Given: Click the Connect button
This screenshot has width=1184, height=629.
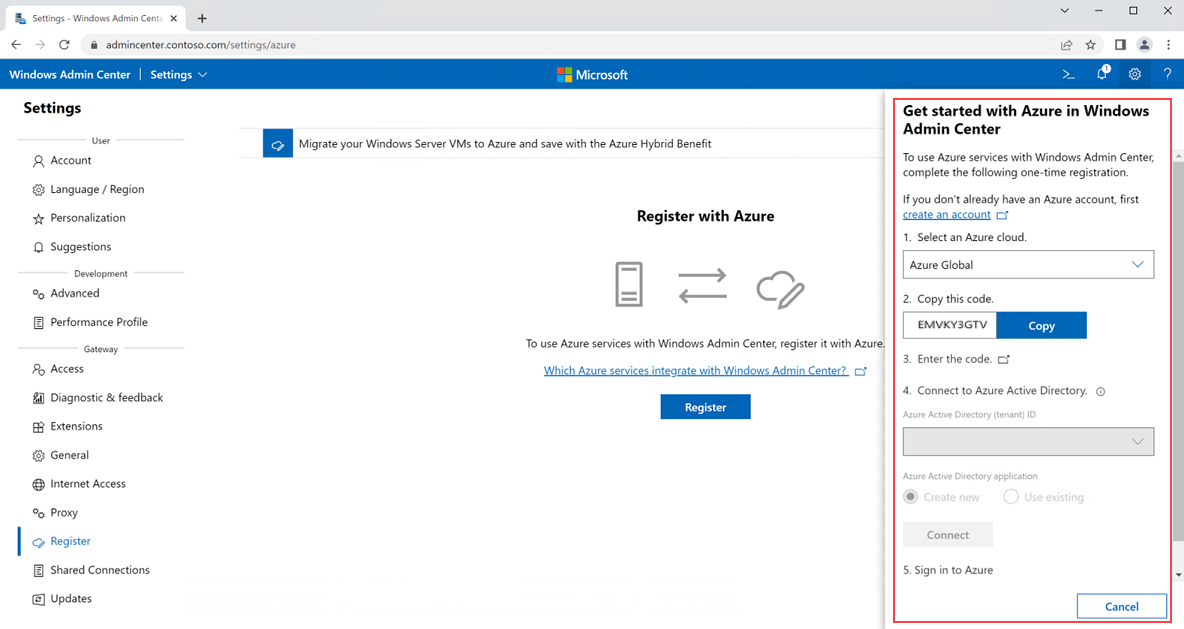Looking at the screenshot, I should 948,535.
